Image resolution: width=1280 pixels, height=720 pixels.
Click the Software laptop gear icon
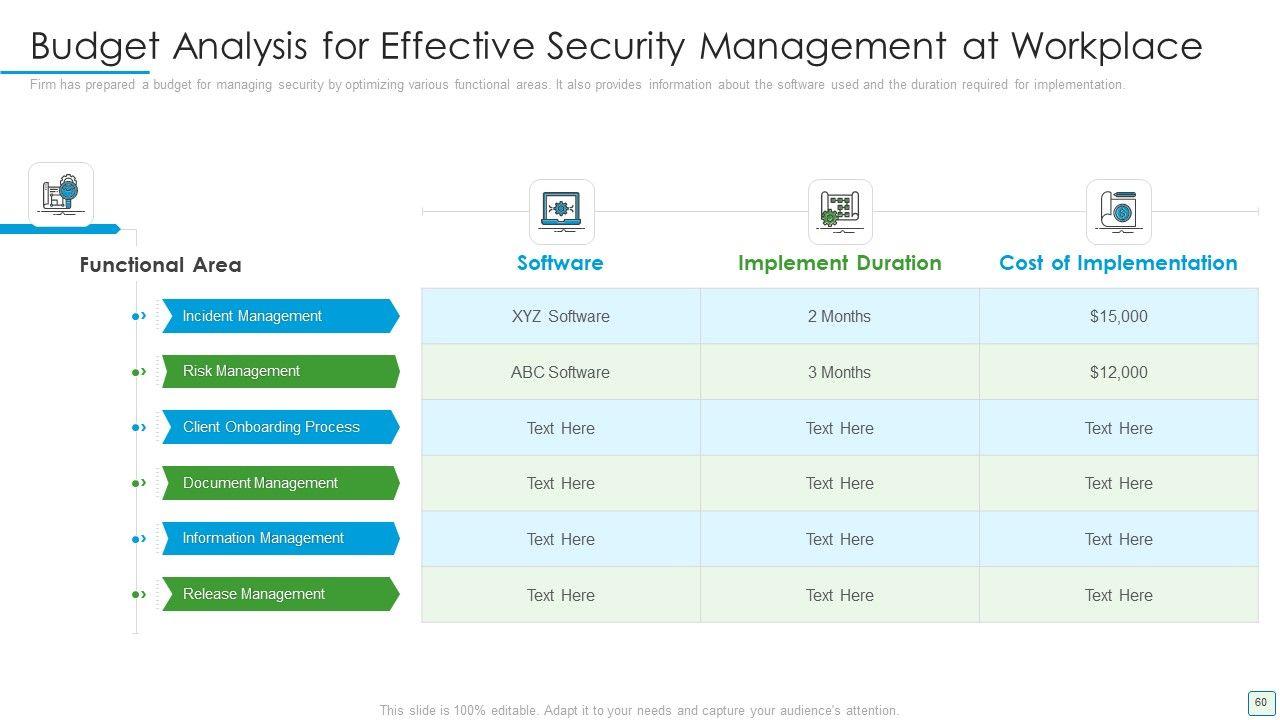click(x=561, y=211)
